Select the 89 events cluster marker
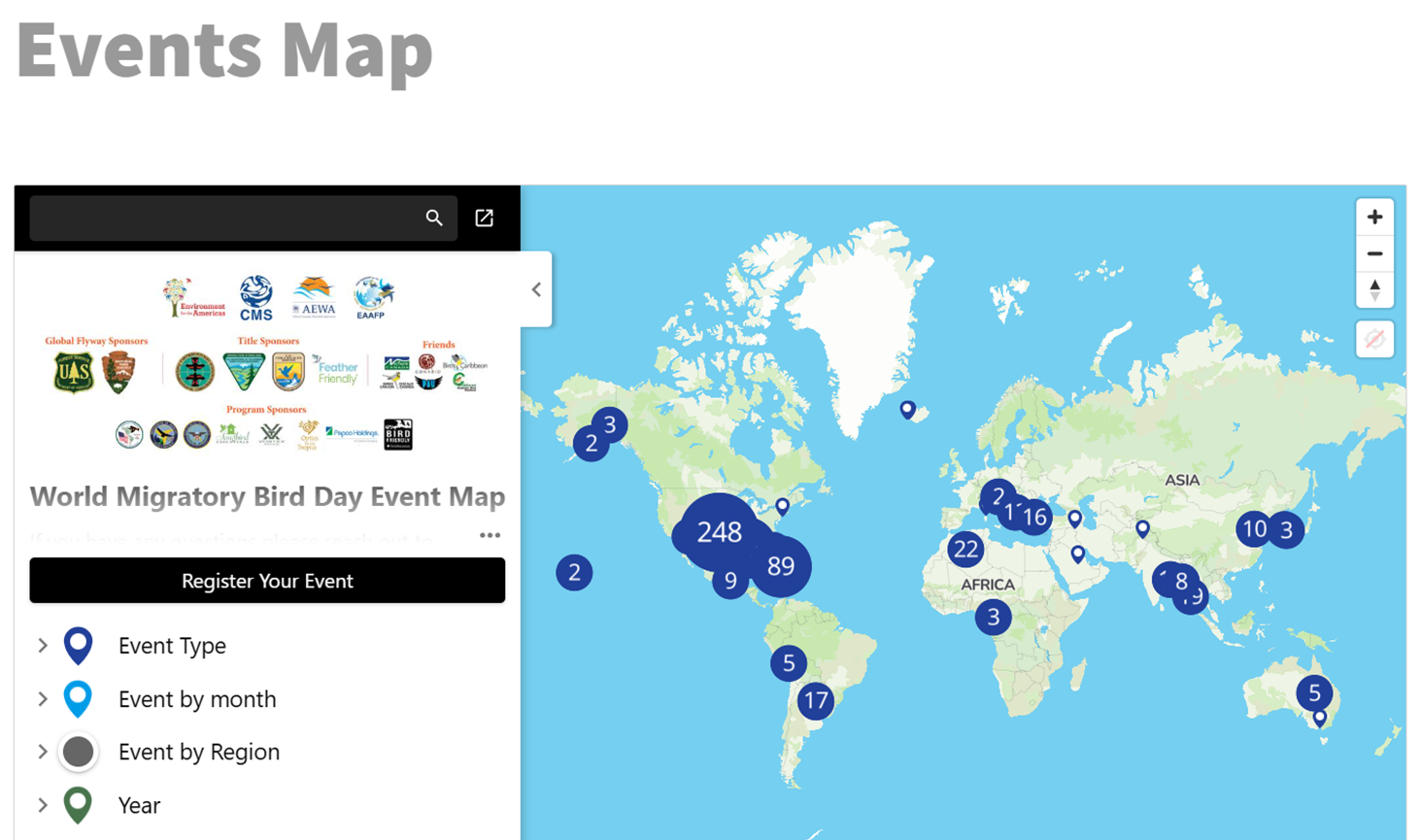The width and height of the screenshot is (1421, 840). pyautogui.click(x=781, y=566)
